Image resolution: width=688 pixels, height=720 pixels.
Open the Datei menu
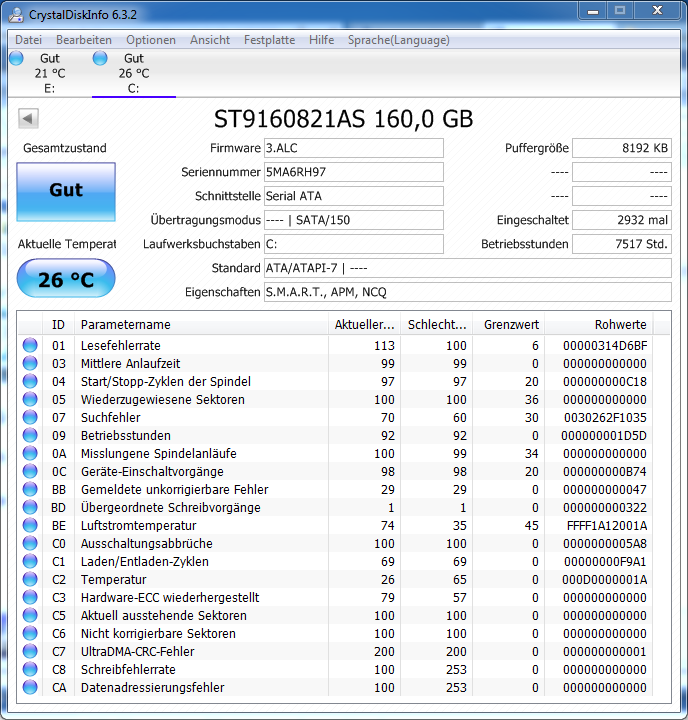[x=28, y=40]
